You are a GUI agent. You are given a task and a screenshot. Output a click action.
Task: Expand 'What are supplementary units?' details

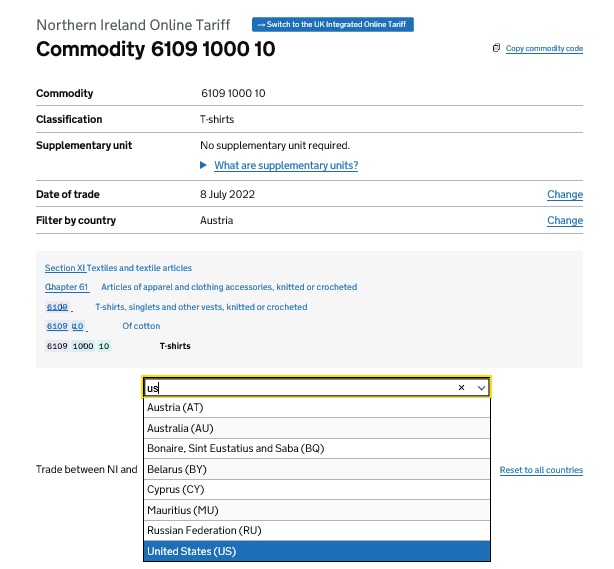click(285, 166)
